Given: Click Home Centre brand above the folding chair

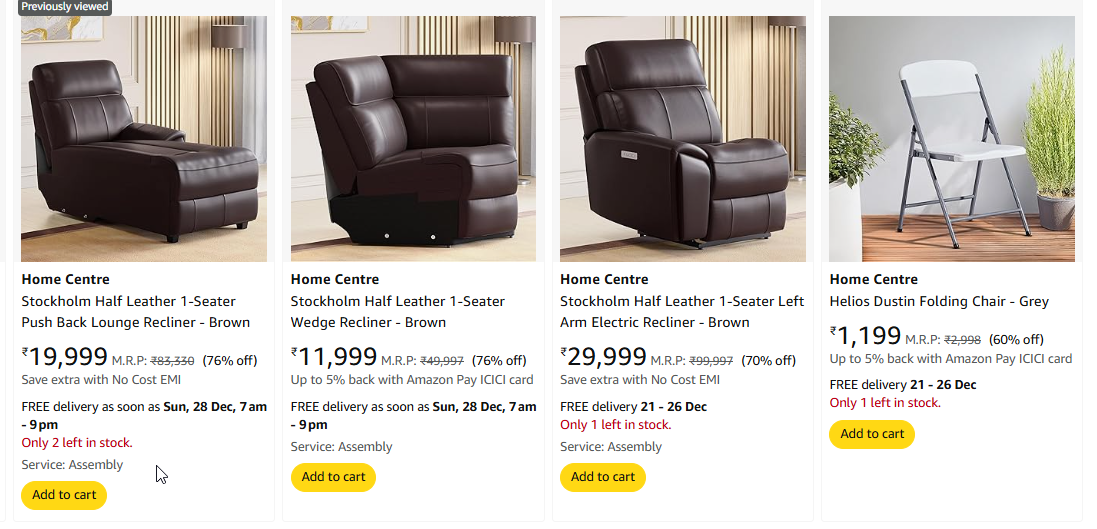Looking at the screenshot, I should 873,279.
